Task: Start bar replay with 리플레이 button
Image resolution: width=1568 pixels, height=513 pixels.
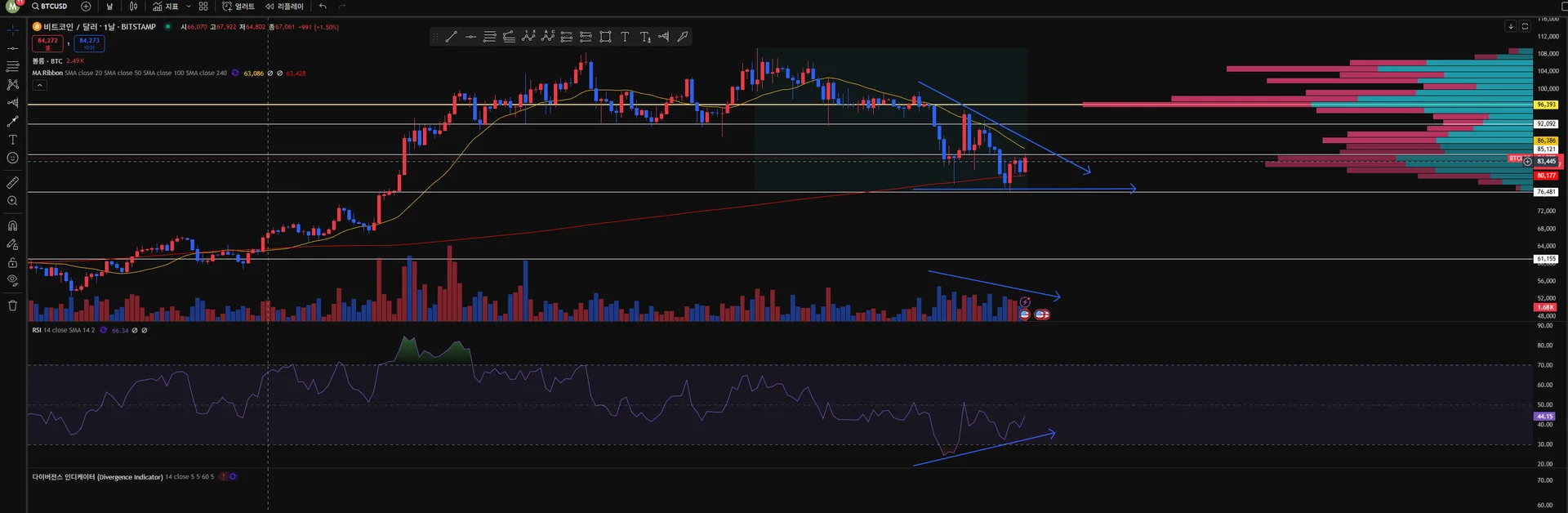Action: point(284,7)
